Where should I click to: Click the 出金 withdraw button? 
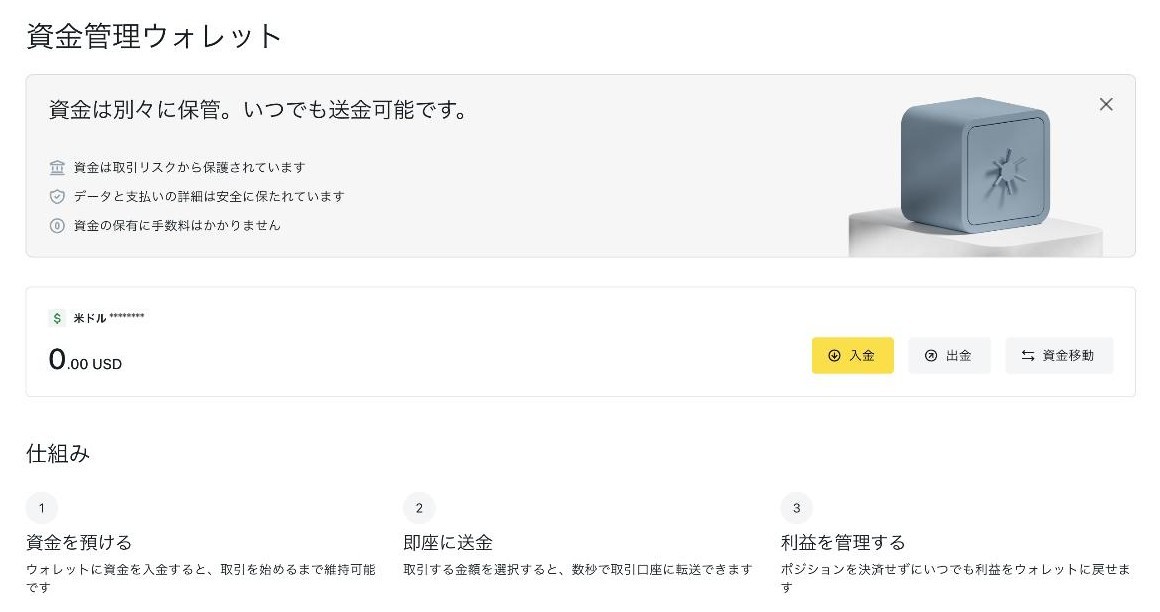949,355
